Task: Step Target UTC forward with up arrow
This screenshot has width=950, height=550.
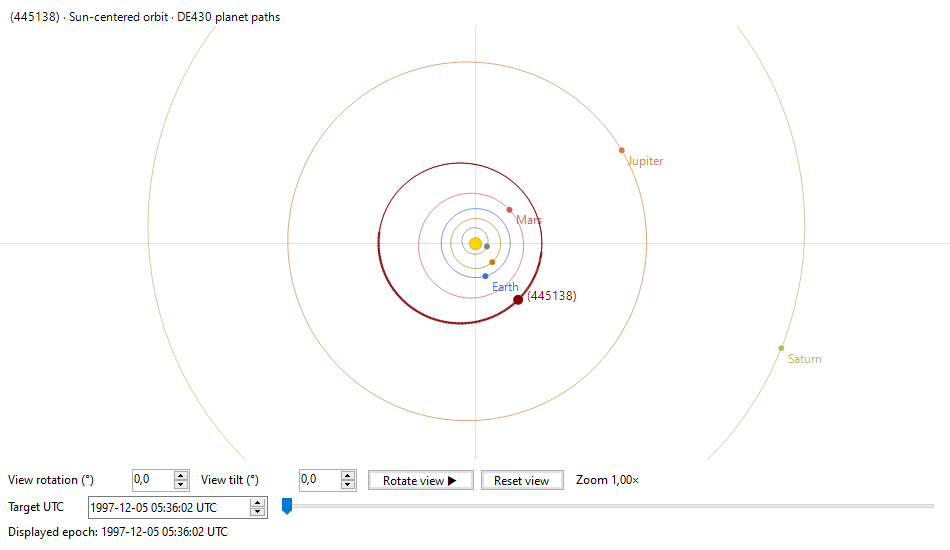Action: (258, 503)
